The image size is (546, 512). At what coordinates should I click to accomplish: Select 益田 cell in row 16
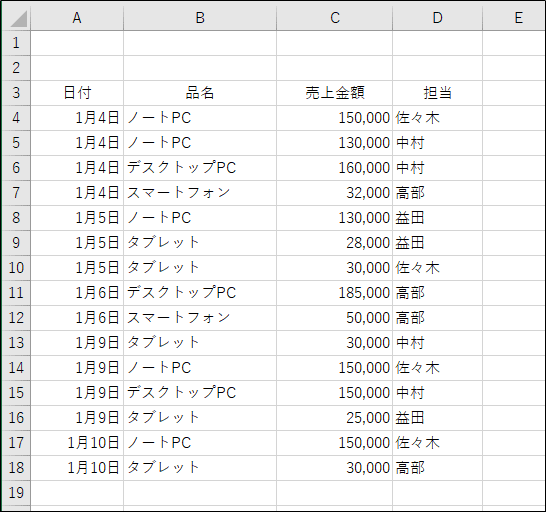[x=438, y=418]
